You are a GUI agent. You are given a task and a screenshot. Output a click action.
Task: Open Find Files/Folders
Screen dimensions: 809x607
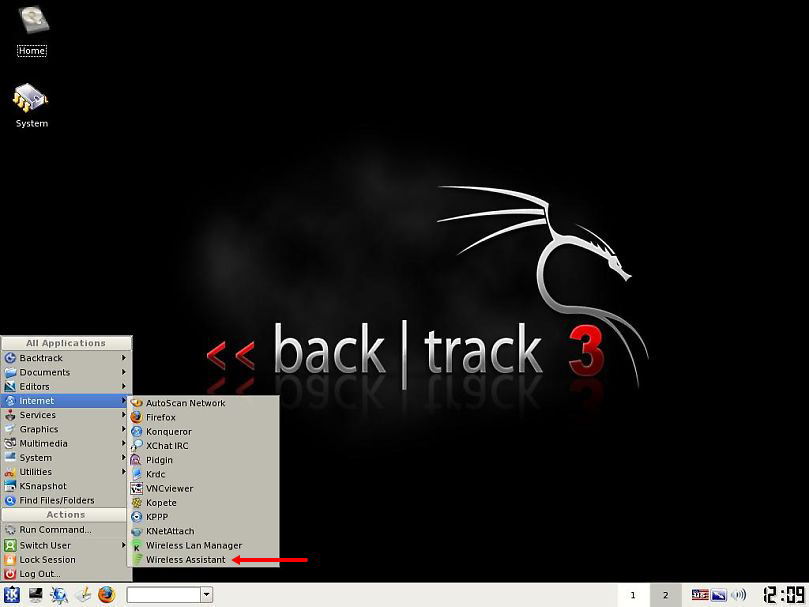click(x=65, y=500)
